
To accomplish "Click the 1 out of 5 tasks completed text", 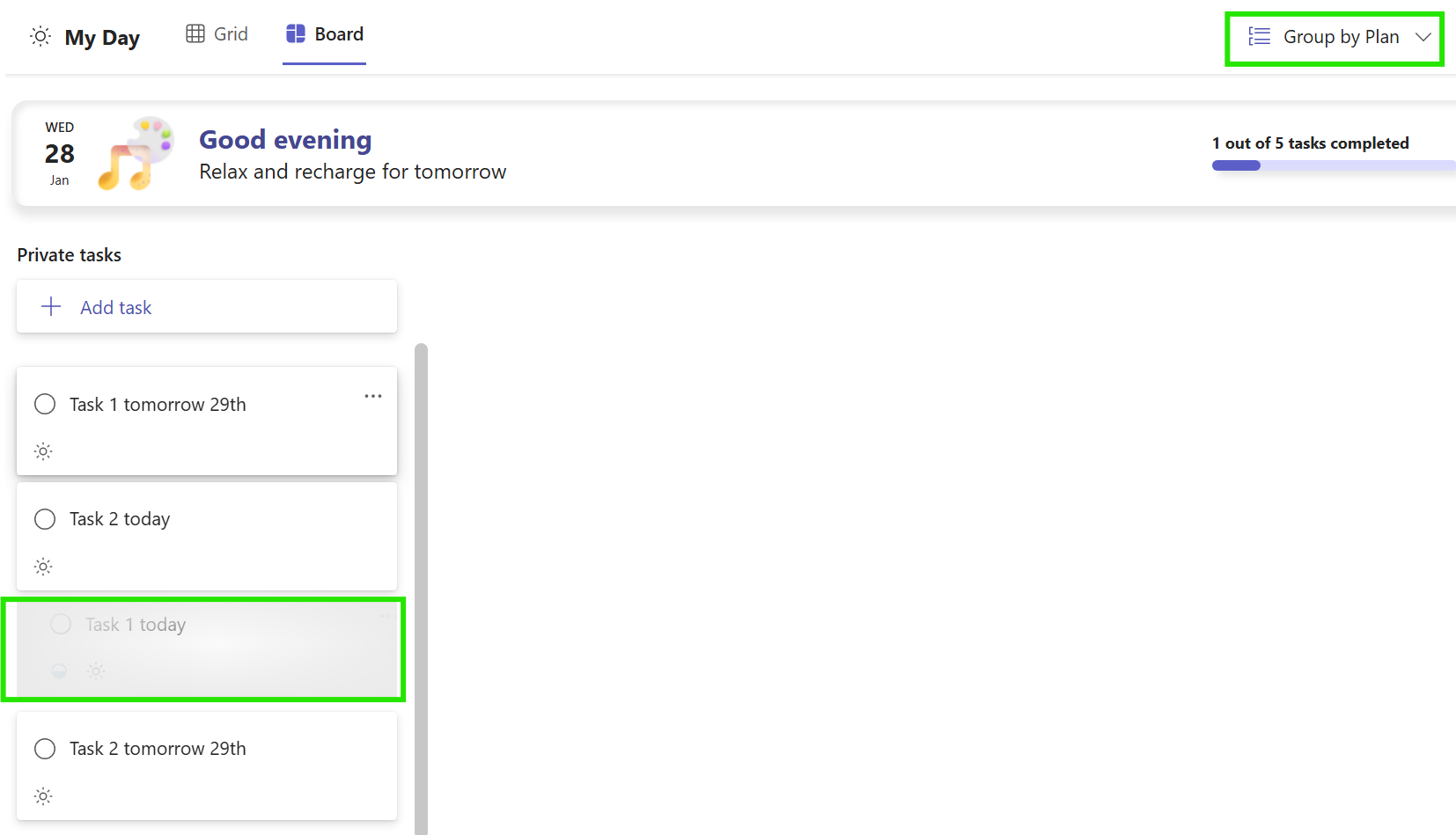I will pyautogui.click(x=1310, y=143).
